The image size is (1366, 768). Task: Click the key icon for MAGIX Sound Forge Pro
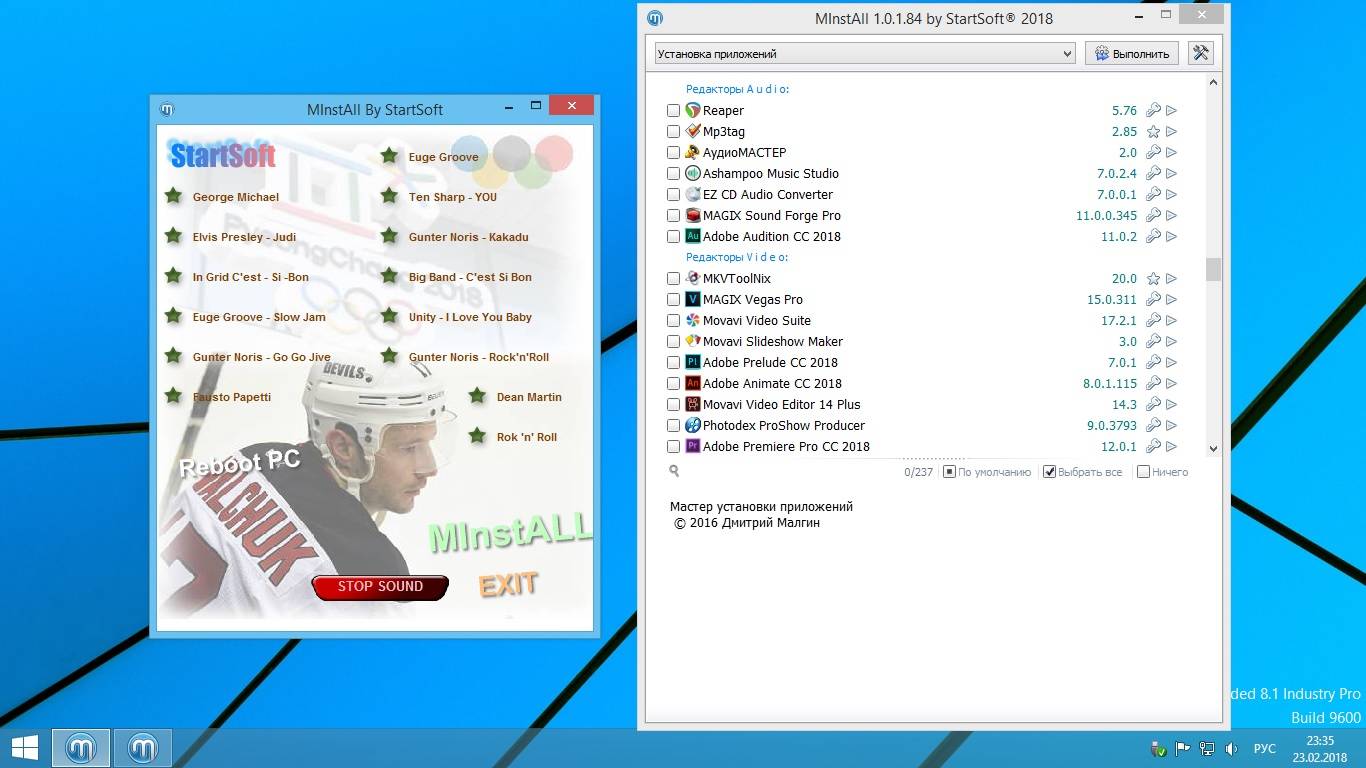point(1153,216)
